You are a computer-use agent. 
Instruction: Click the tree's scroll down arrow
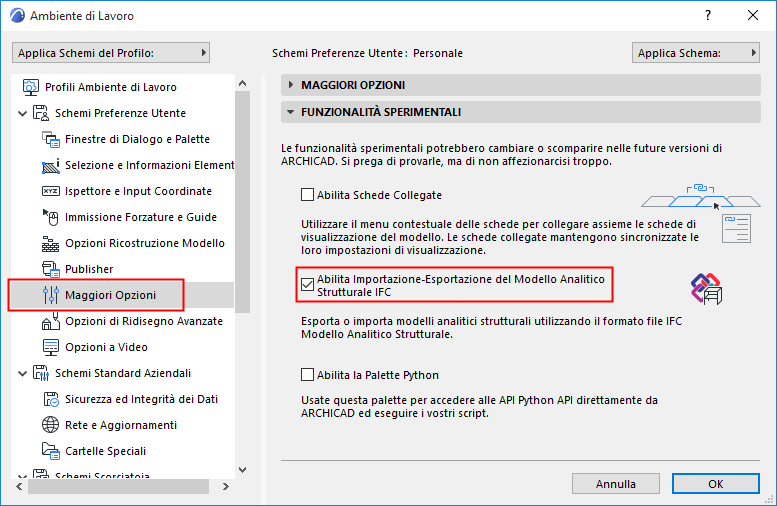click(242, 469)
